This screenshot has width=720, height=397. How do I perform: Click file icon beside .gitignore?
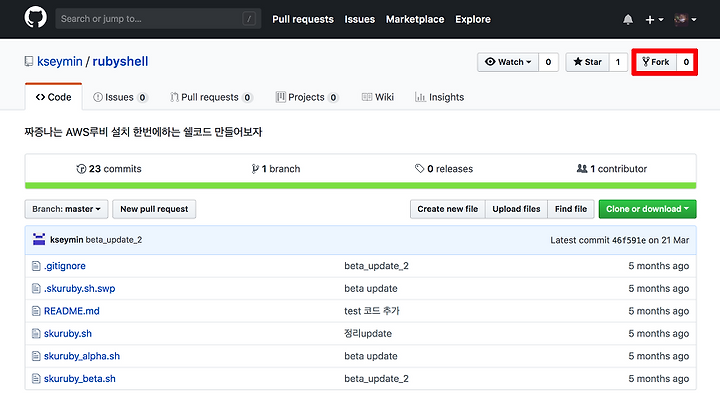point(36,266)
